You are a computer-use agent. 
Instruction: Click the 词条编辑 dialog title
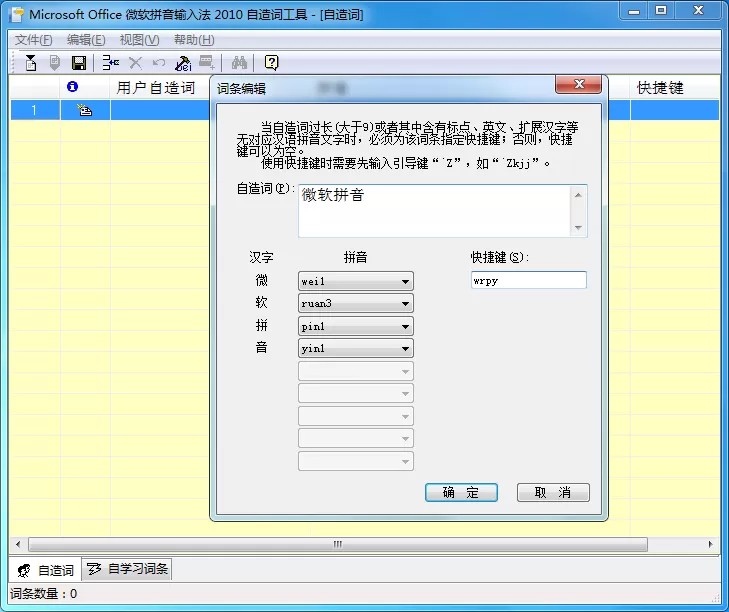(241, 89)
